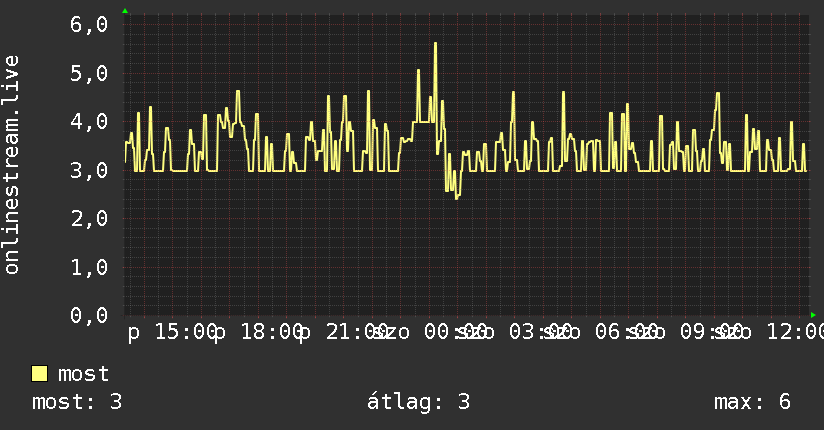Viewport: 824px width, 430px height.
Task: Click the highest peak of the yellow line
Action: (x=435, y=43)
